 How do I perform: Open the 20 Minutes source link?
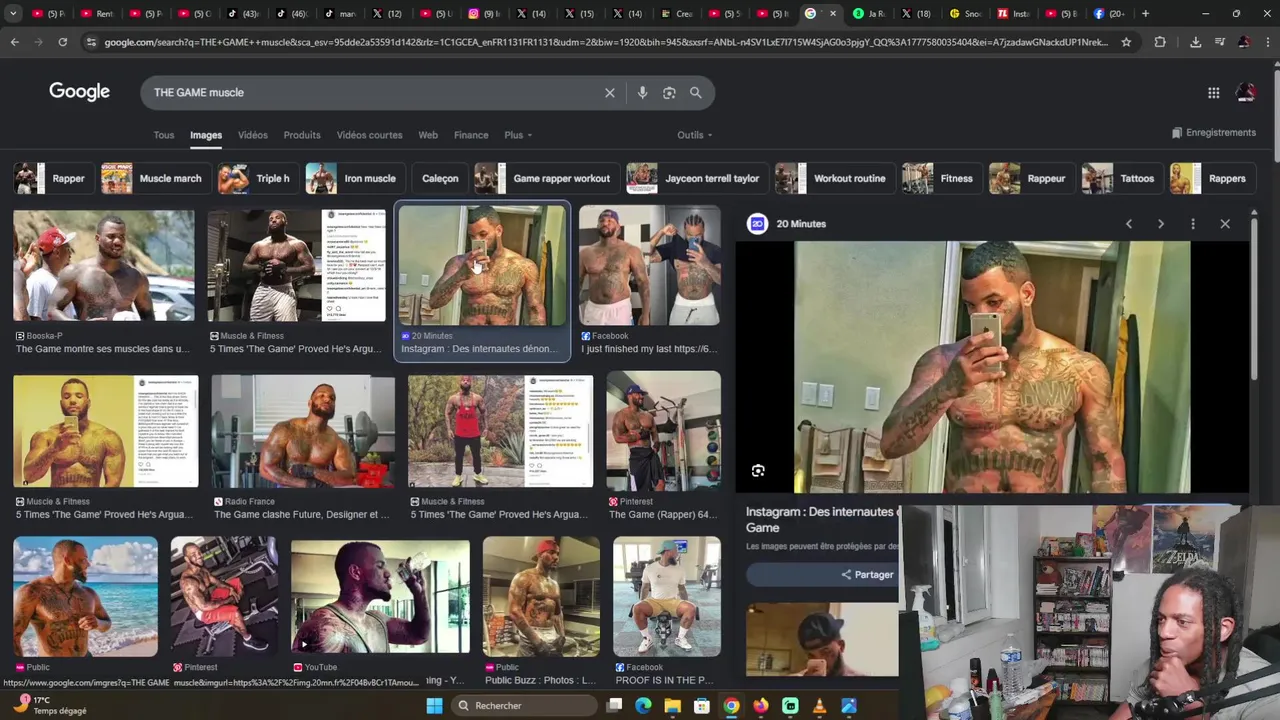click(x=801, y=224)
